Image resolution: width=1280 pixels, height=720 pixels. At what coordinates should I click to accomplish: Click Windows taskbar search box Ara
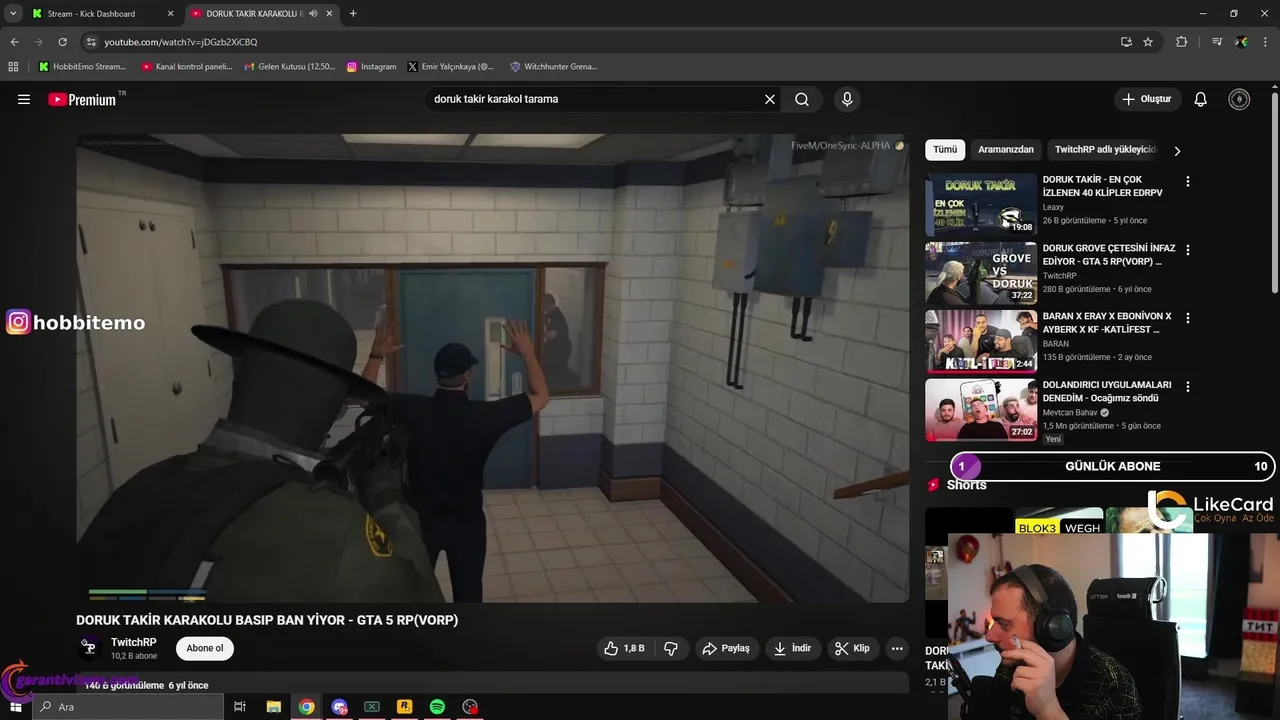click(128, 707)
